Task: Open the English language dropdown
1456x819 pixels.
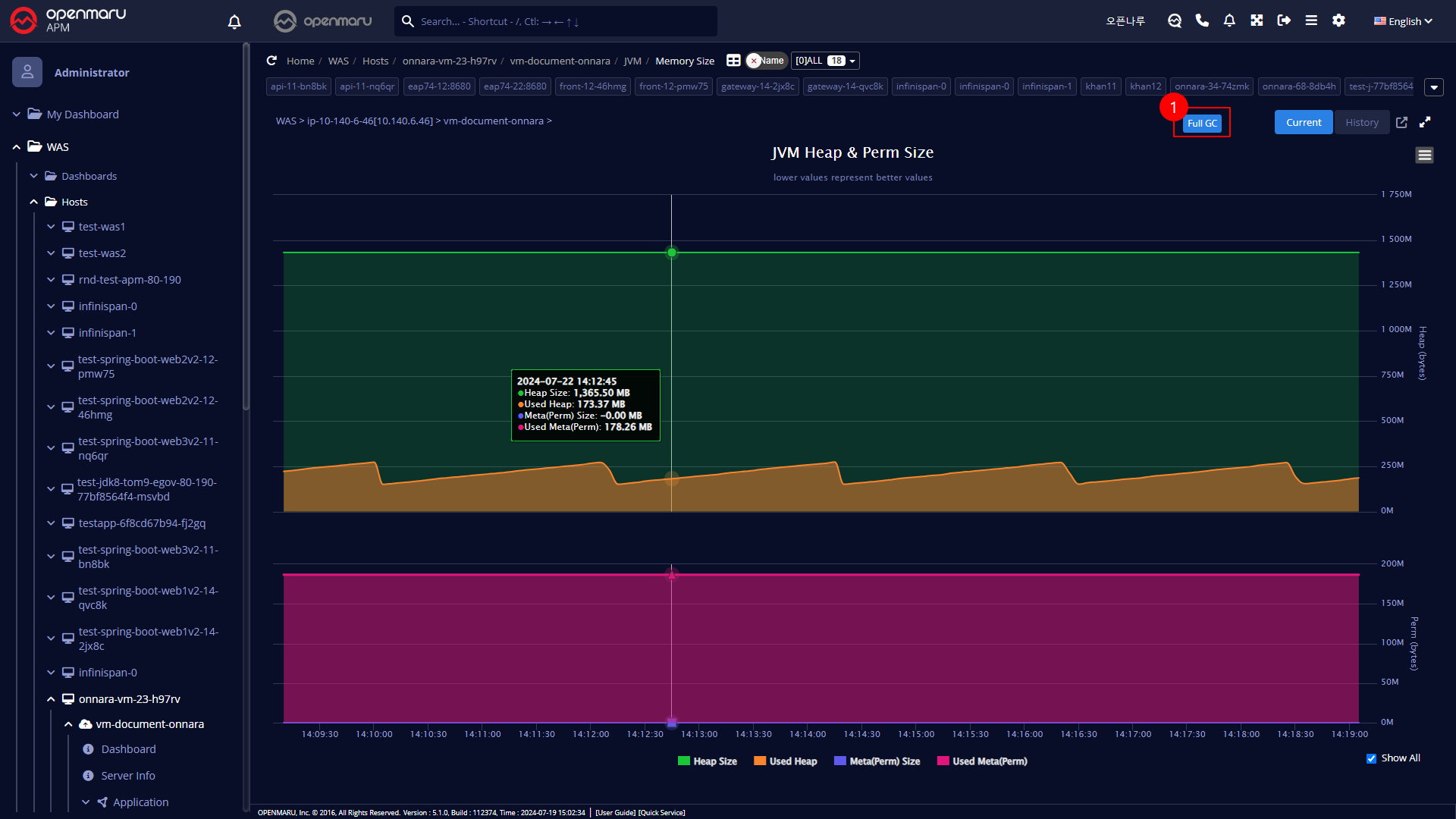Action: pyautogui.click(x=1403, y=21)
